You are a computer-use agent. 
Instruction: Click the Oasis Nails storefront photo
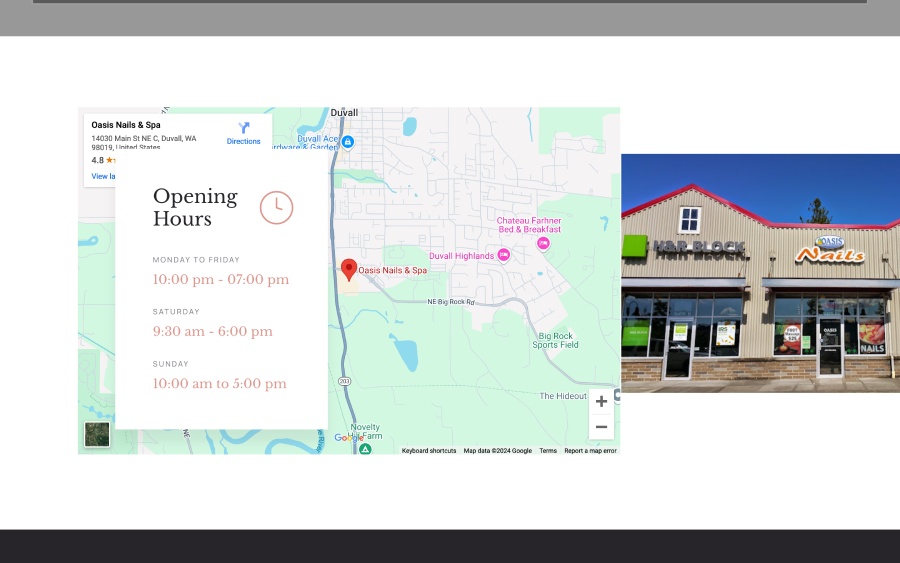tap(761, 273)
